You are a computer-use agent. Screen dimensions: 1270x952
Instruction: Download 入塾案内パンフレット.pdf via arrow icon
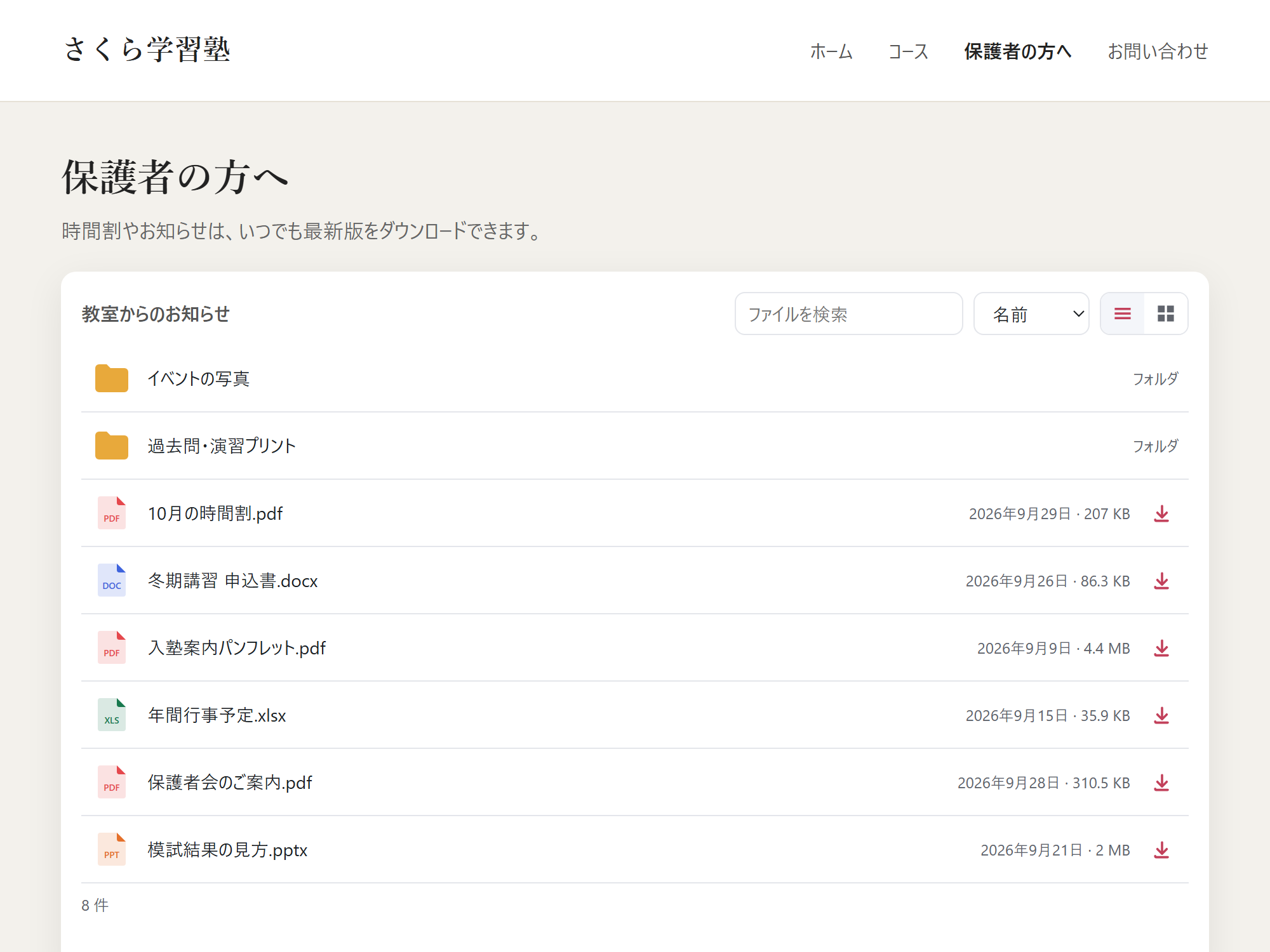click(1161, 648)
